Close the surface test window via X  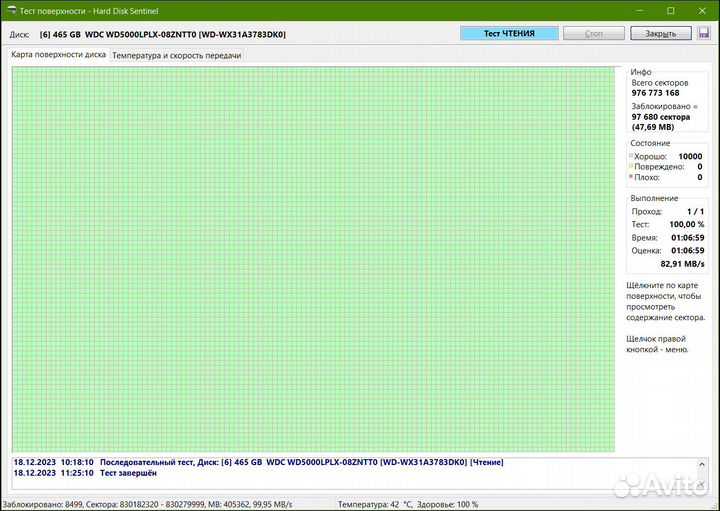tap(702, 11)
